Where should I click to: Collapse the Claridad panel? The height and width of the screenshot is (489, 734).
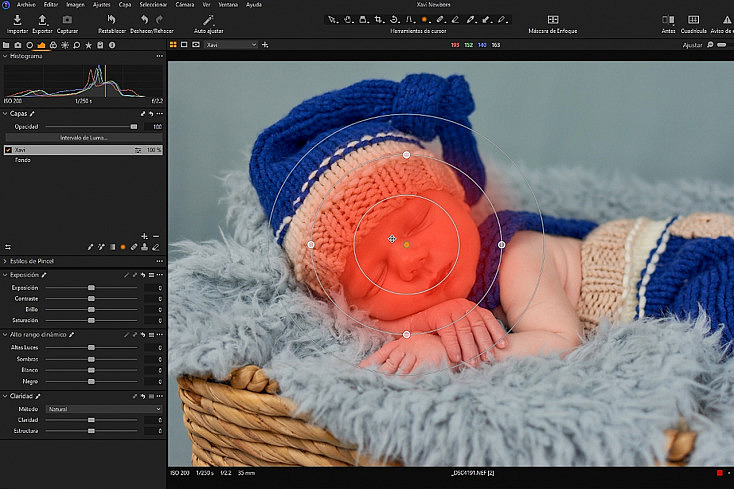click(5, 396)
